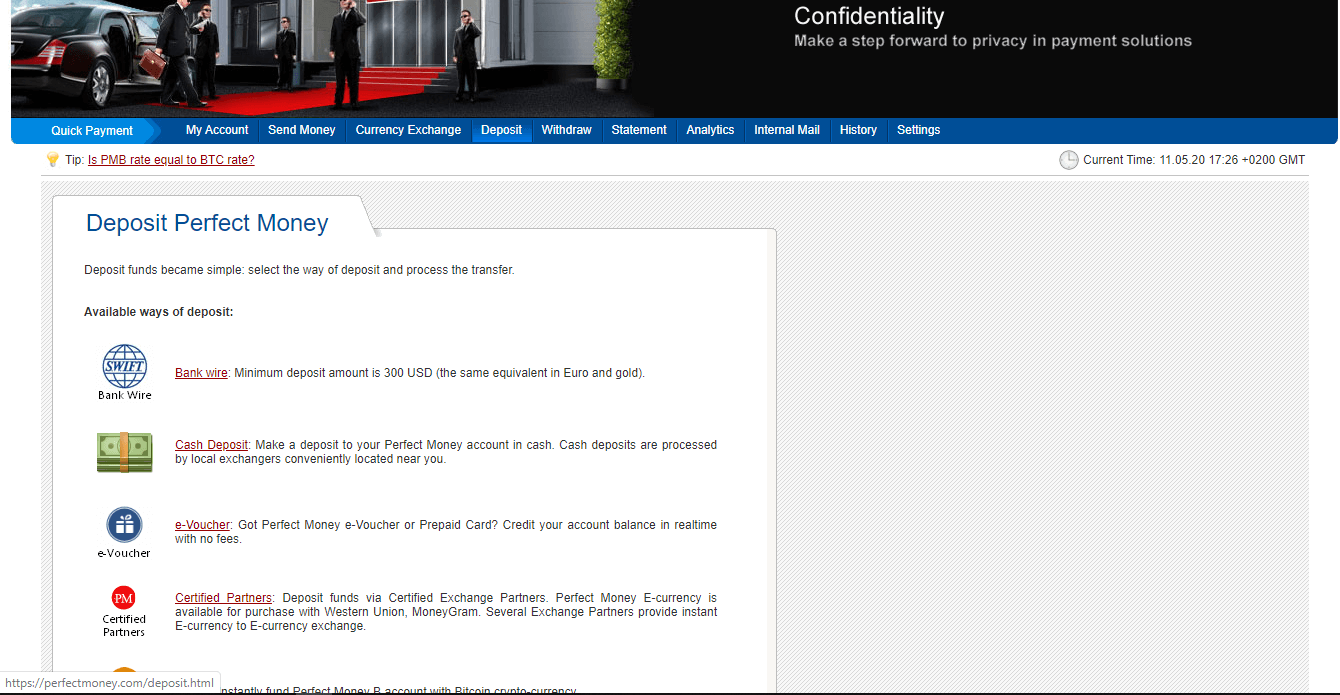Open account Settings menu item
Screen dimensions: 1340x695
[918, 130]
